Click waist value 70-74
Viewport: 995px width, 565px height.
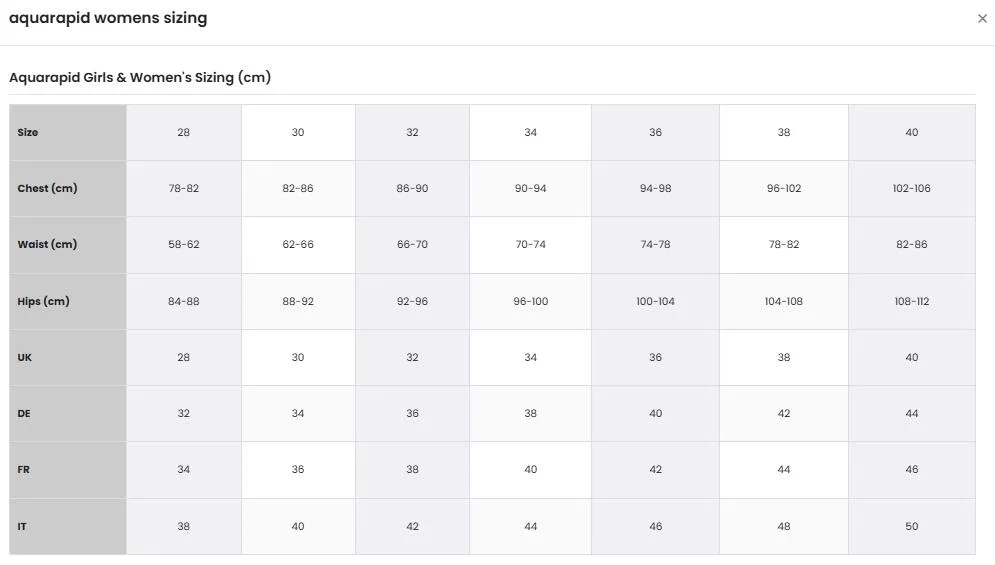[530, 244]
